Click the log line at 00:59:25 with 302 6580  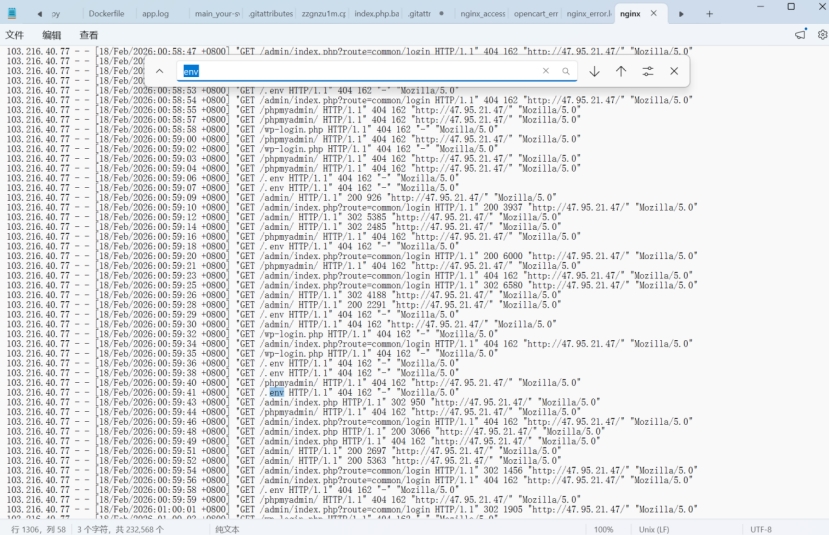tap(352, 285)
